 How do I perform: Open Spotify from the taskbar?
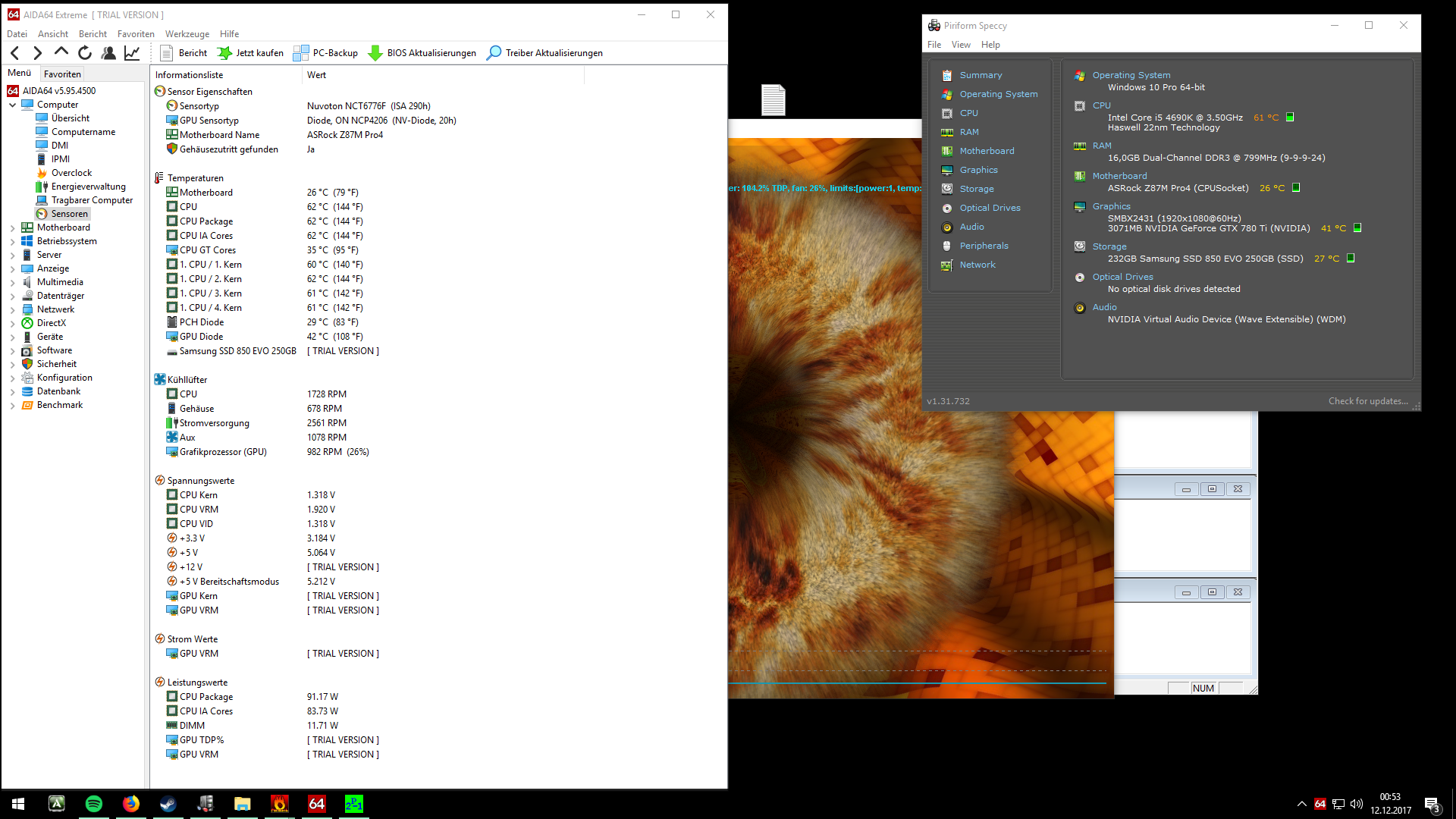[x=94, y=804]
